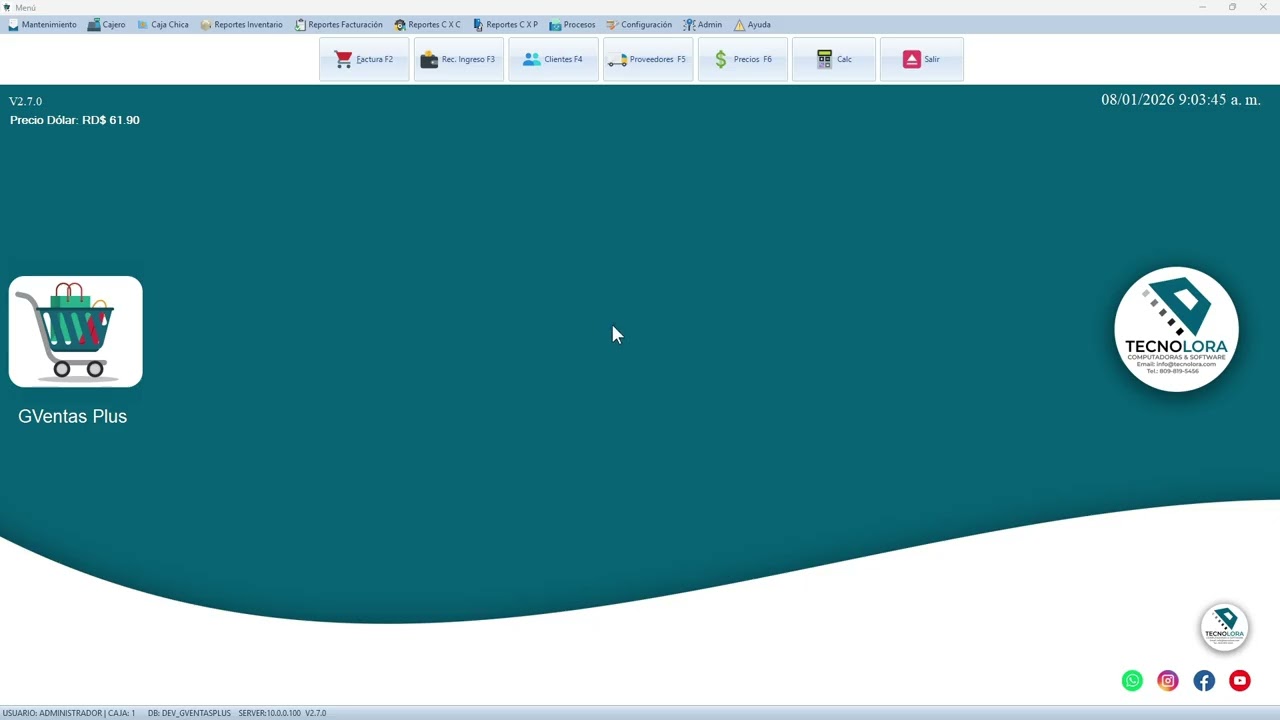Click DB: DEV_GVENTASPLUS in status bar
This screenshot has height=720, width=1280.
(x=189, y=713)
